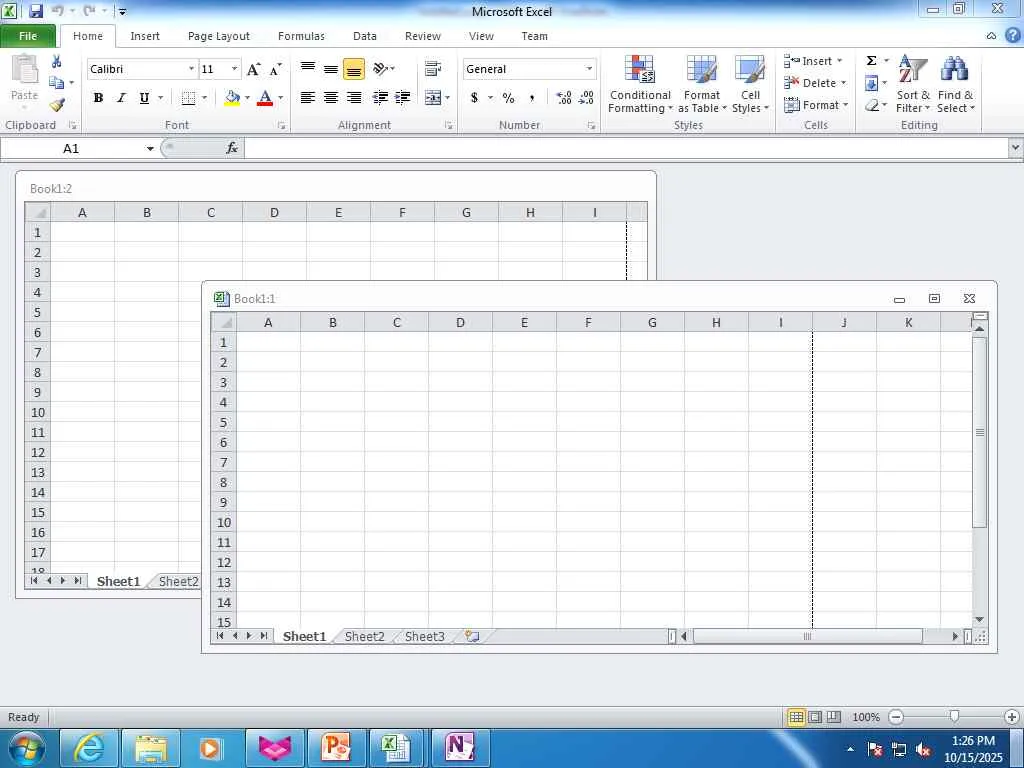Click in the formula bar input

pos(626,148)
